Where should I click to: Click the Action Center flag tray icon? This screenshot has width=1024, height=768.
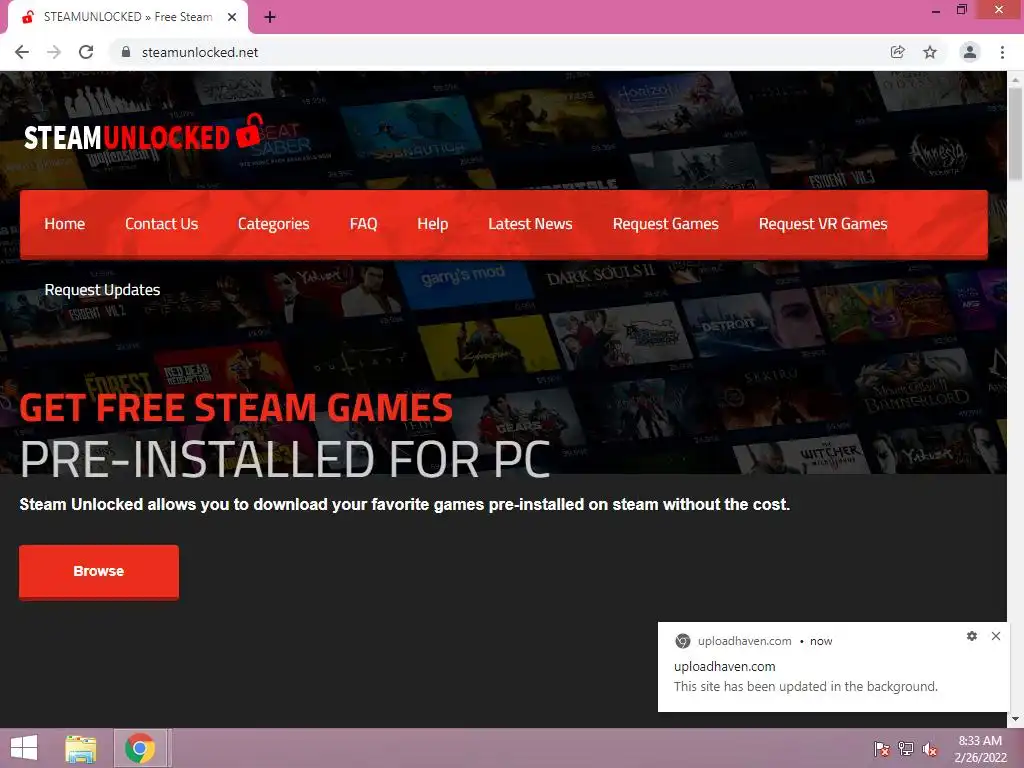(882, 748)
